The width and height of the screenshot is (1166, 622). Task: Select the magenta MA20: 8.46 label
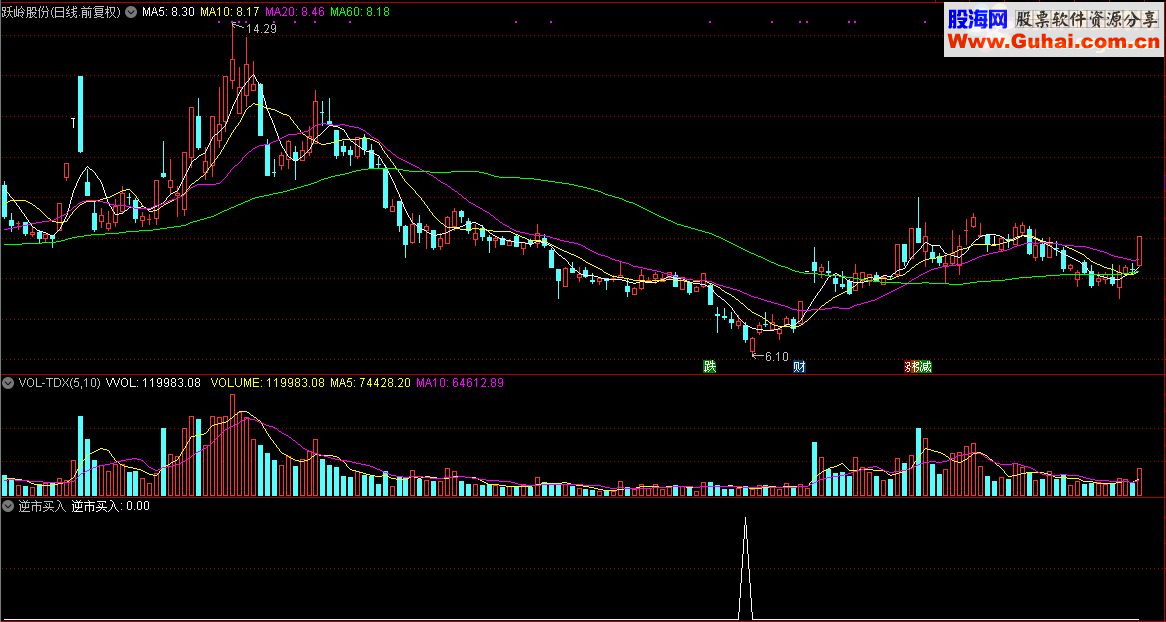coord(294,11)
